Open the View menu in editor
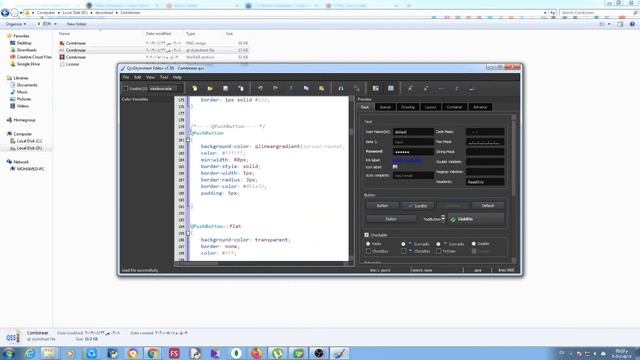This screenshot has width=640, height=360. [150, 77]
